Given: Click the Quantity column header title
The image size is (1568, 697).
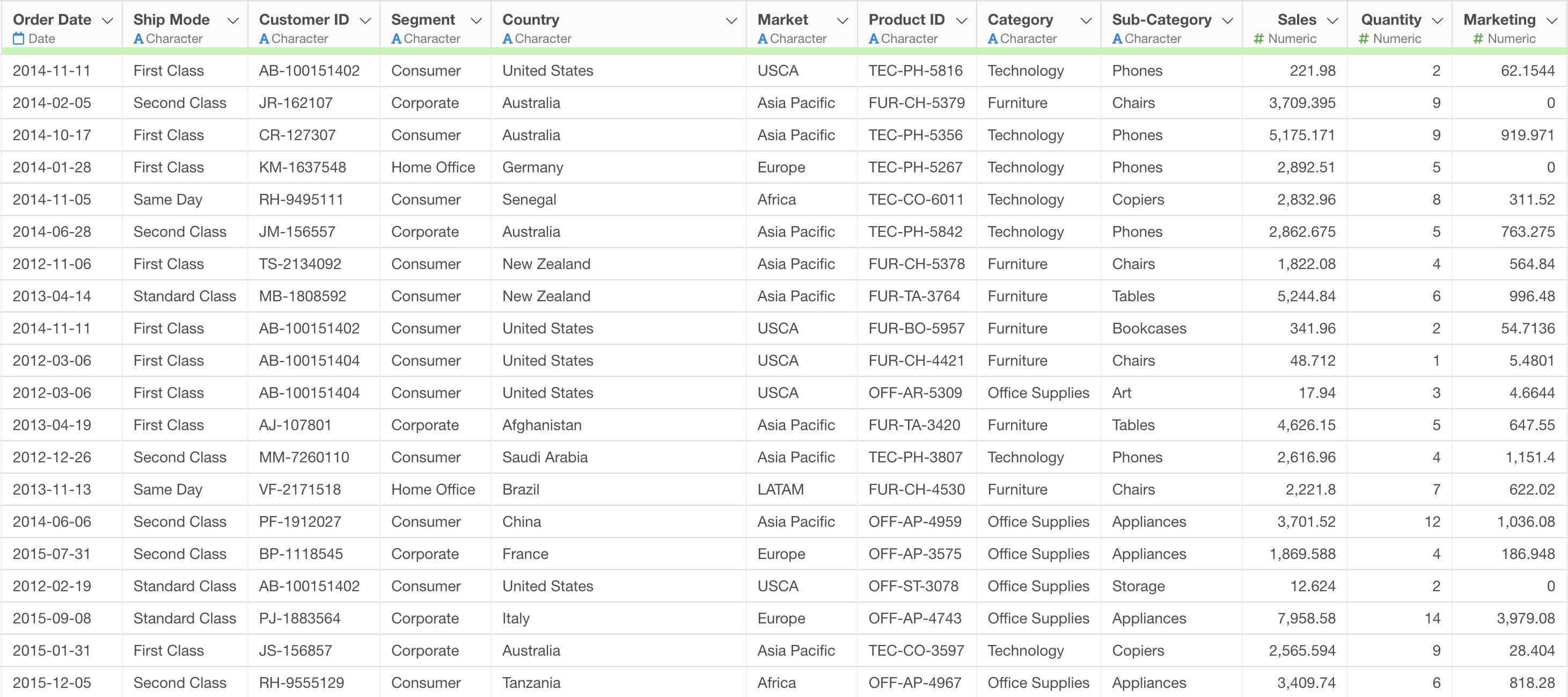Looking at the screenshot, I should 1391,19.
